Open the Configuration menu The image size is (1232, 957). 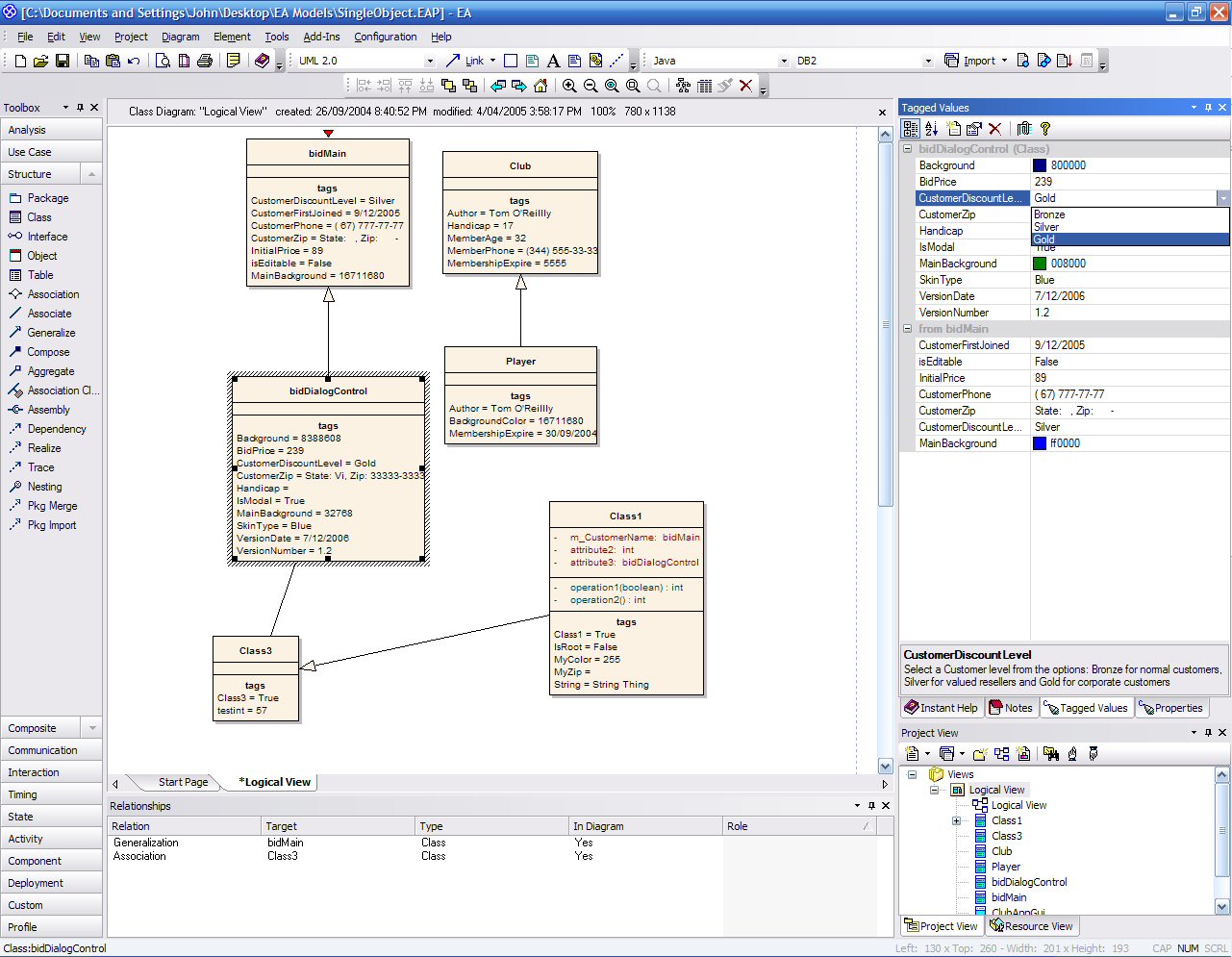pyautogui.click(x=386, y=37)
